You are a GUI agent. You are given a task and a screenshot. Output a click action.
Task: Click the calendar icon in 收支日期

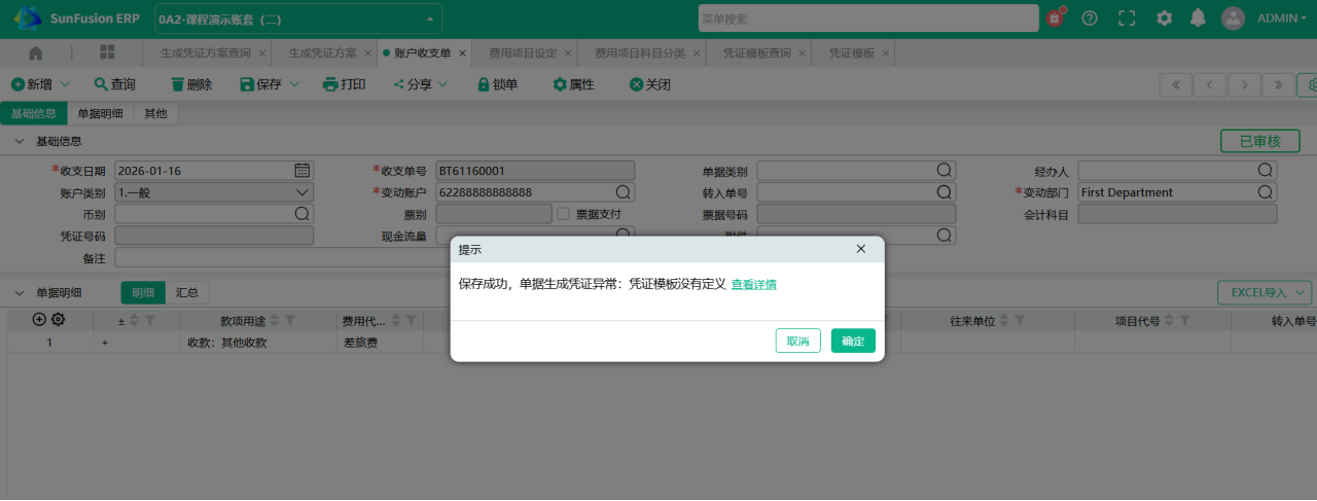(303, 170)
